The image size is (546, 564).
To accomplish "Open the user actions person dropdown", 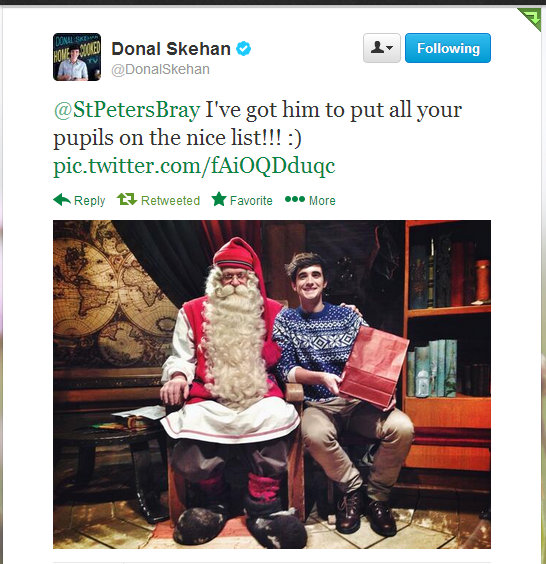I will [x=382, y=48].
